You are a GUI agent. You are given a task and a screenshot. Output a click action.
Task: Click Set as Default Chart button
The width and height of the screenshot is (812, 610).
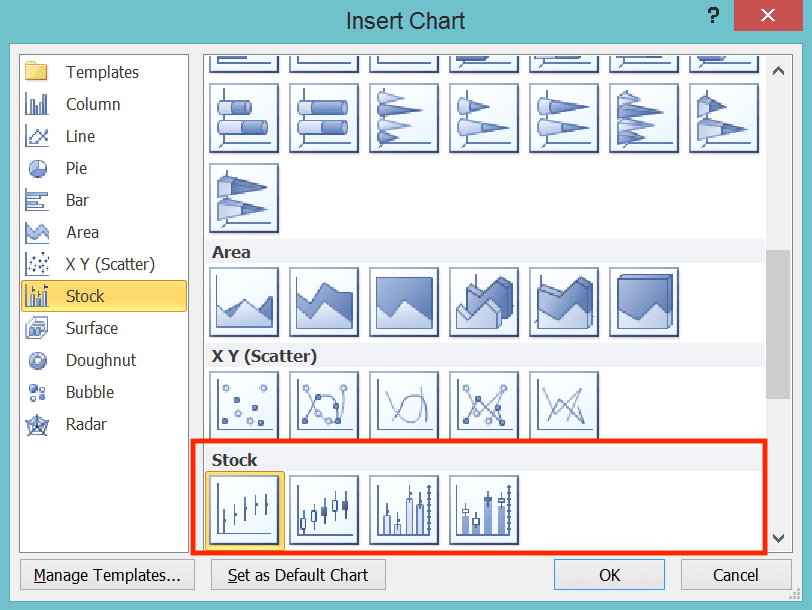[298, 575]
